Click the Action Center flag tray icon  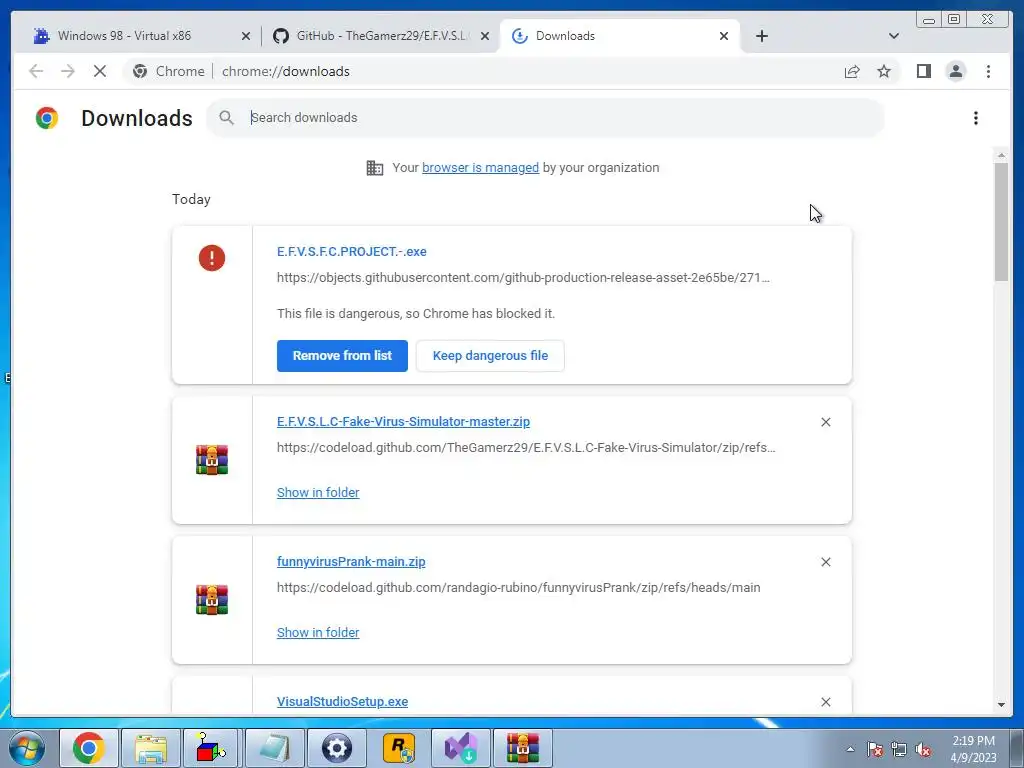click(x=874, y=749)
